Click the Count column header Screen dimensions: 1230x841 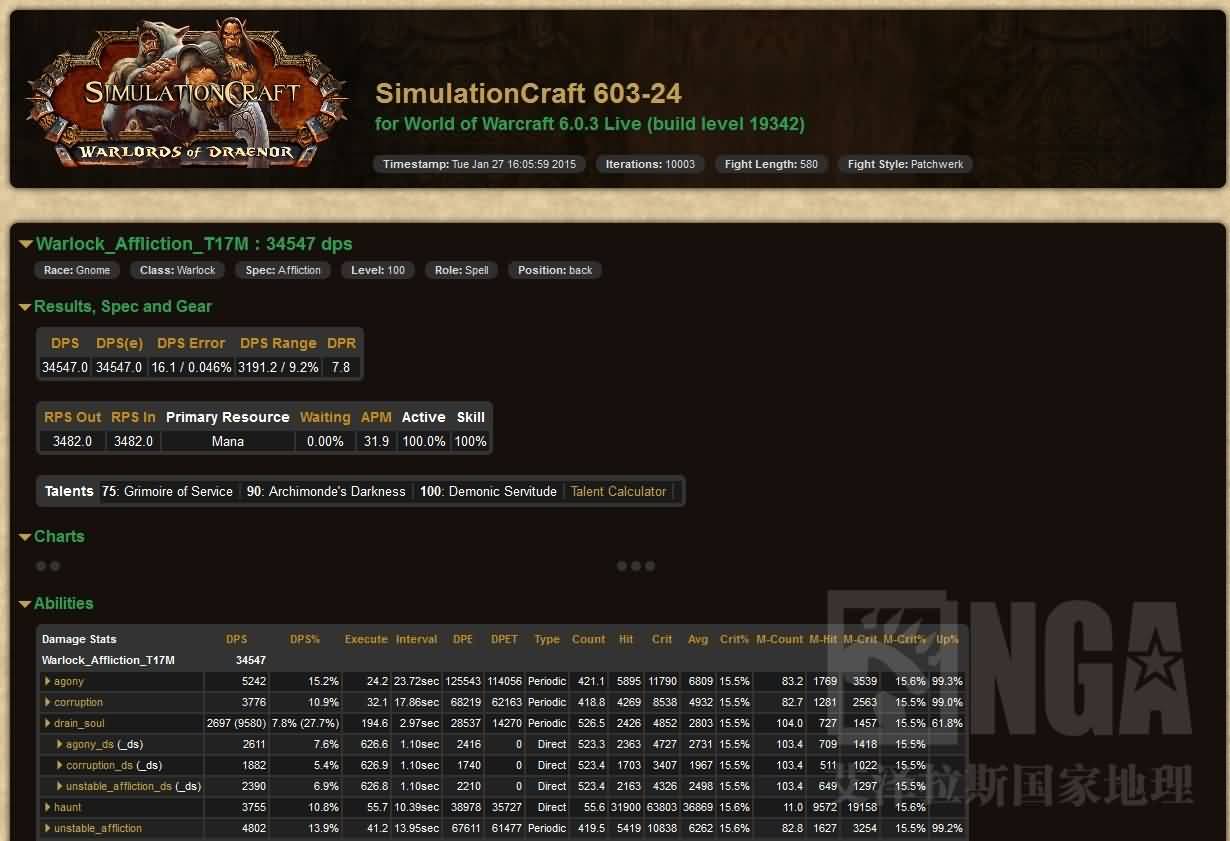coord(589,639)
